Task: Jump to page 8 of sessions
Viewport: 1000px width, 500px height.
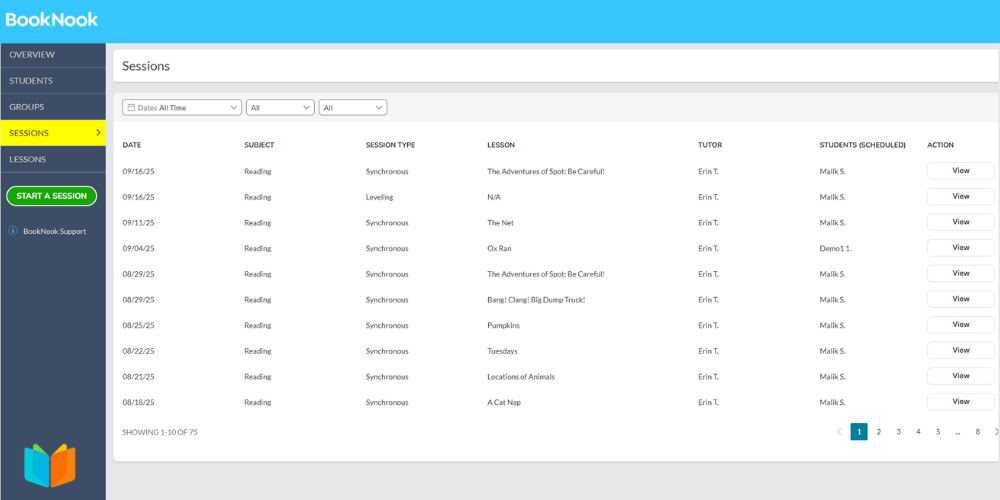Action: tap(977, 432)
